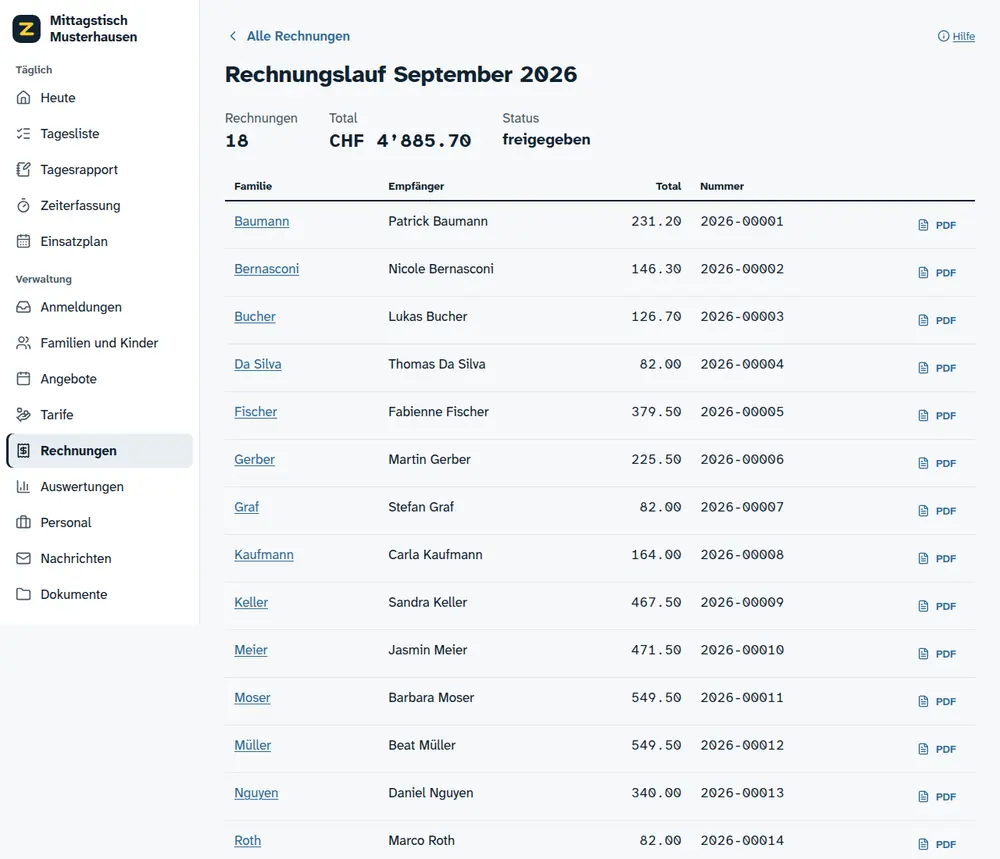Viewport: 1000px width, 859px height.
Task: Download PDF for invoice 2026-00003
Action: 937,320
